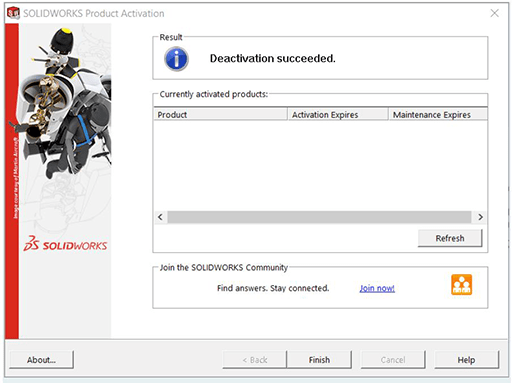Click the SOLIDWORKS icon in title bar
This screenshot has height=383, width=512.
tap(13, 13)
